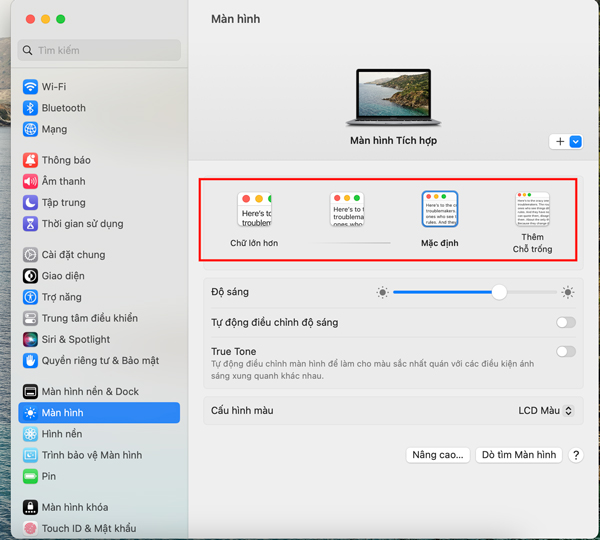The width and height of the screenshot is (600, 540).
Task: Click the Dò tìm Màn hình button
Action: (519, 455)
